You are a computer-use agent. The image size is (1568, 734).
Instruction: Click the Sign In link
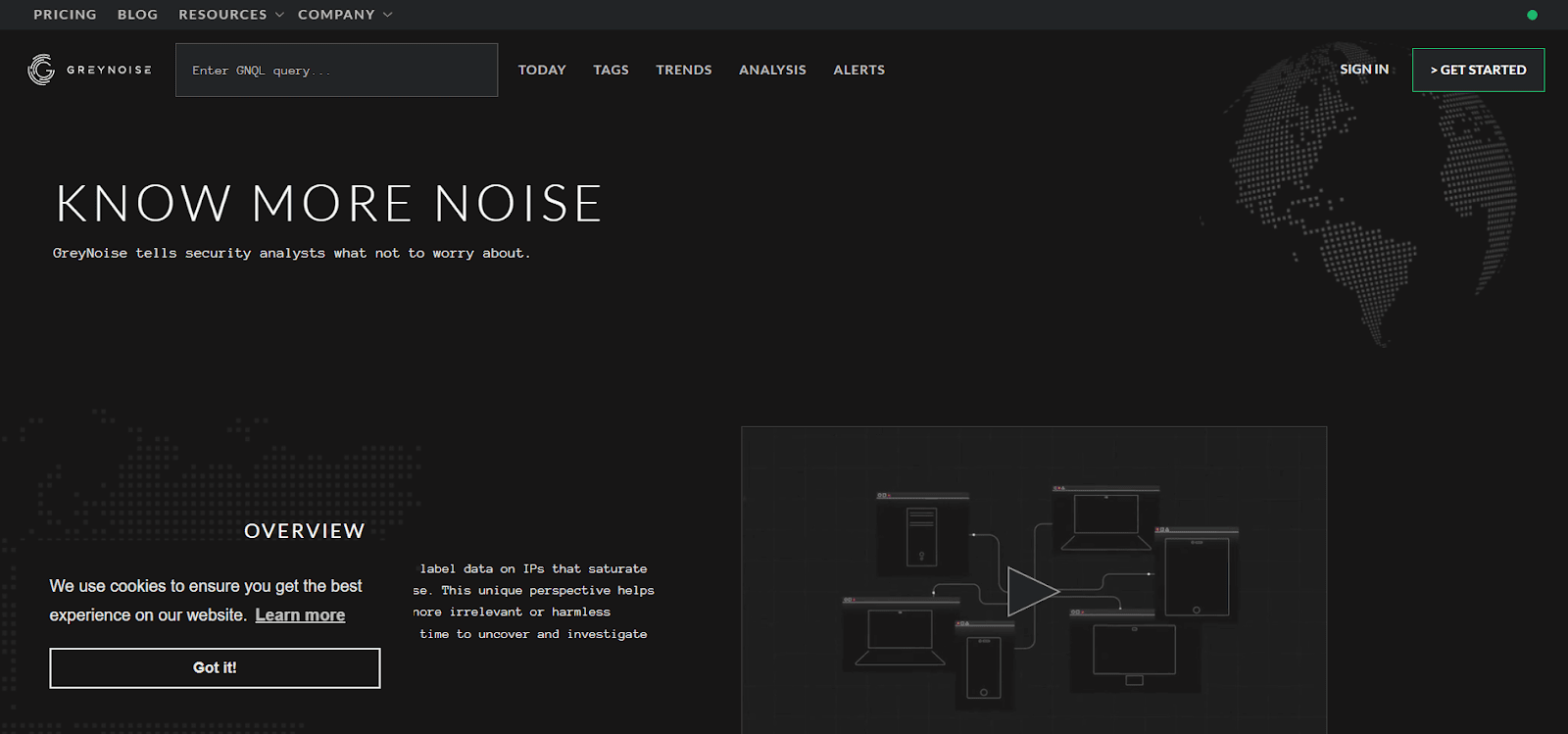tap(1364, 70)
